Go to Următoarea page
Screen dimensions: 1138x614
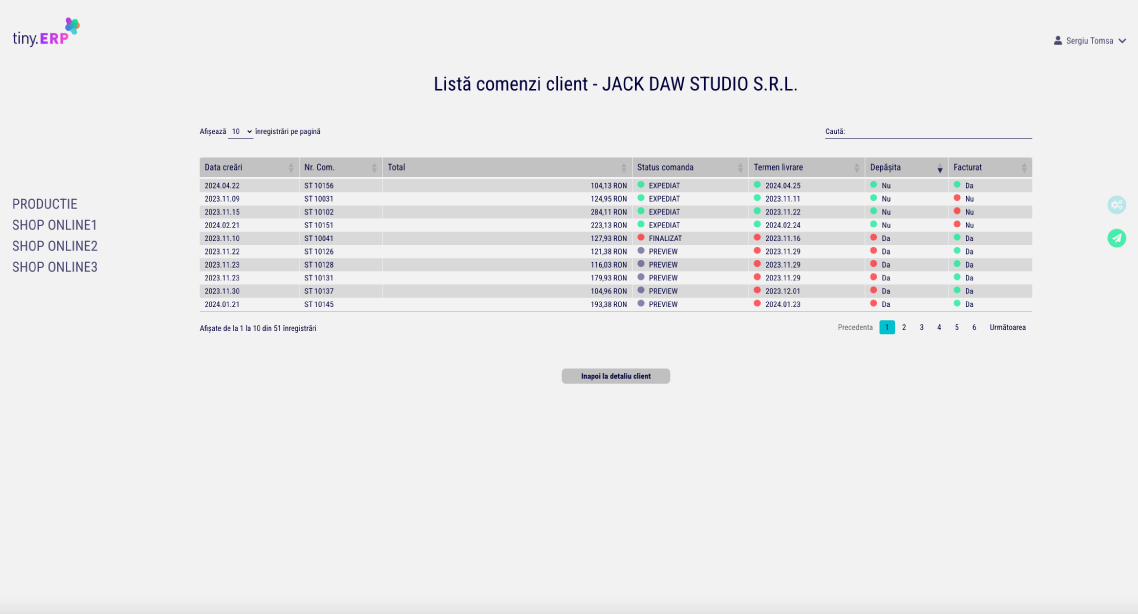click(1007, 327)
